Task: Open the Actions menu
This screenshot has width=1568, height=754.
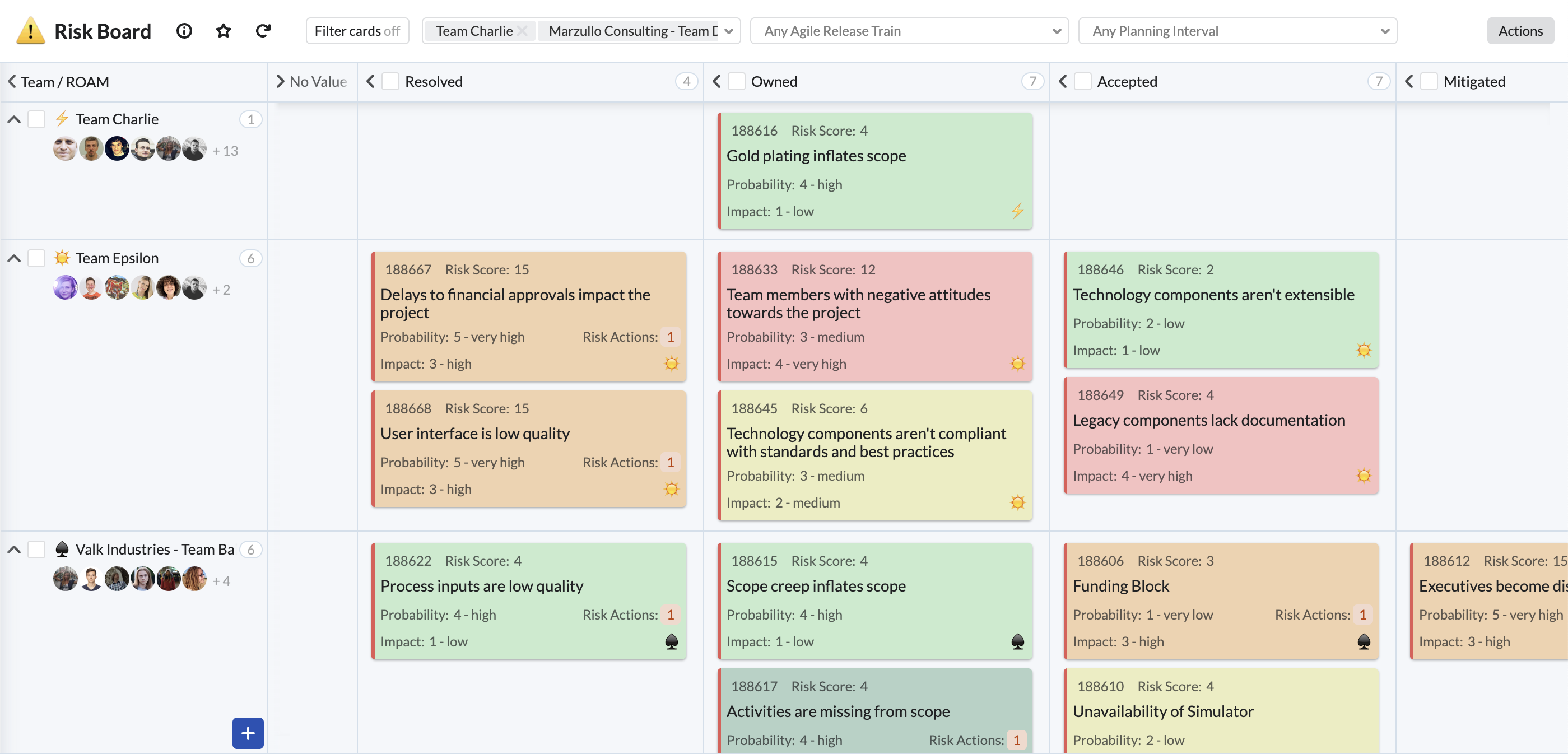Action: [x=1519, y=31]
